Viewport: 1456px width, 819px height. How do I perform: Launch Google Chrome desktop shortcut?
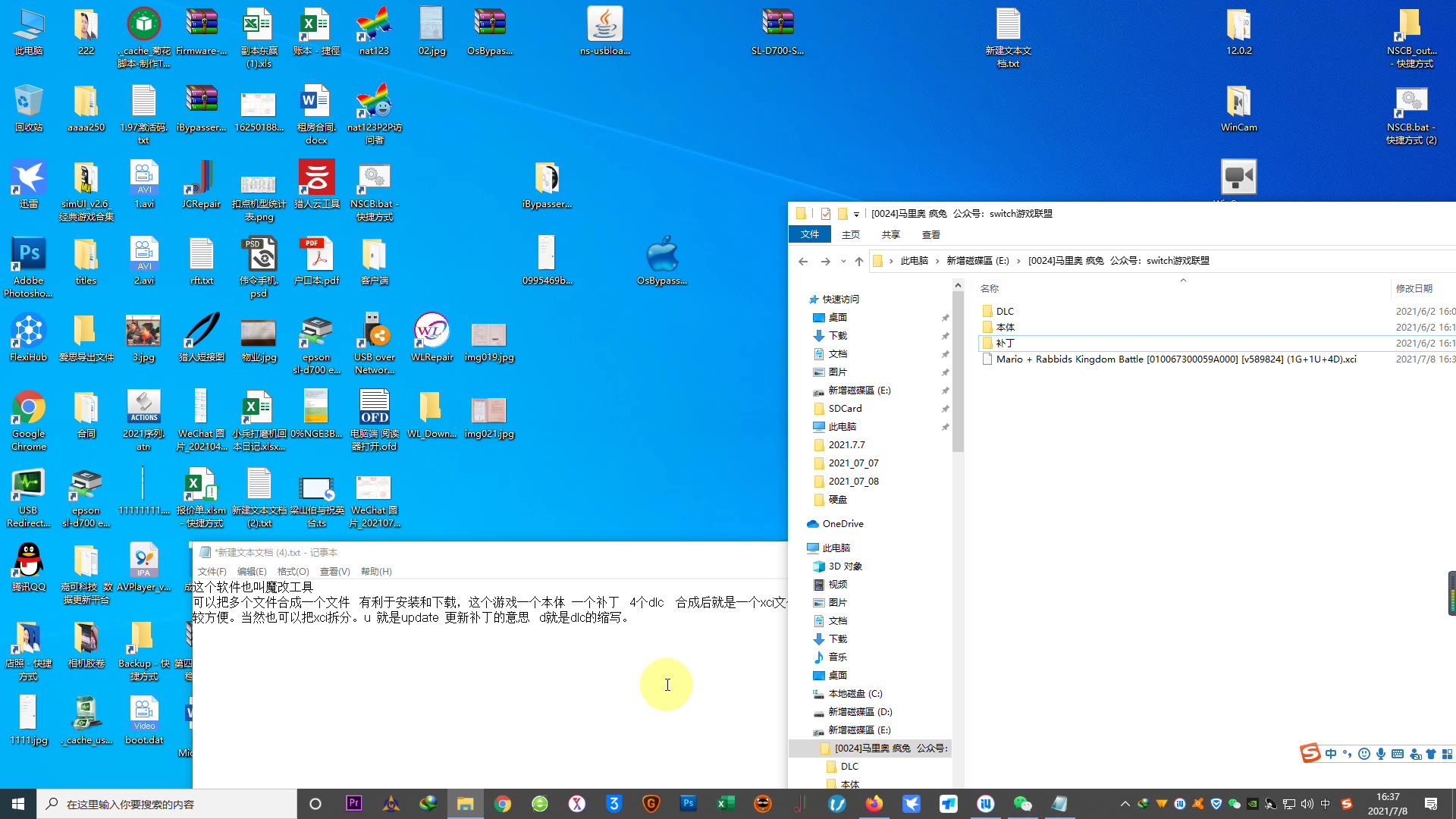coord(29,420)
